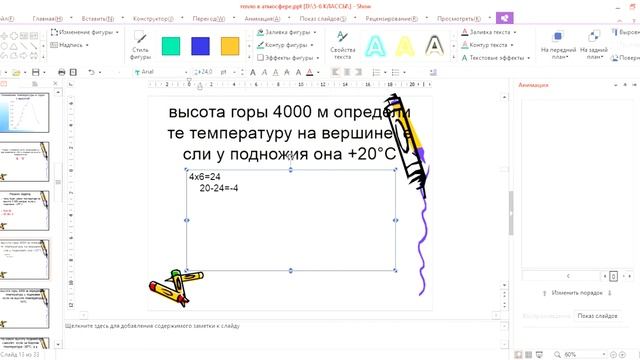
Task: Click the open folder icon in toolbar
Action: (16, 72)
